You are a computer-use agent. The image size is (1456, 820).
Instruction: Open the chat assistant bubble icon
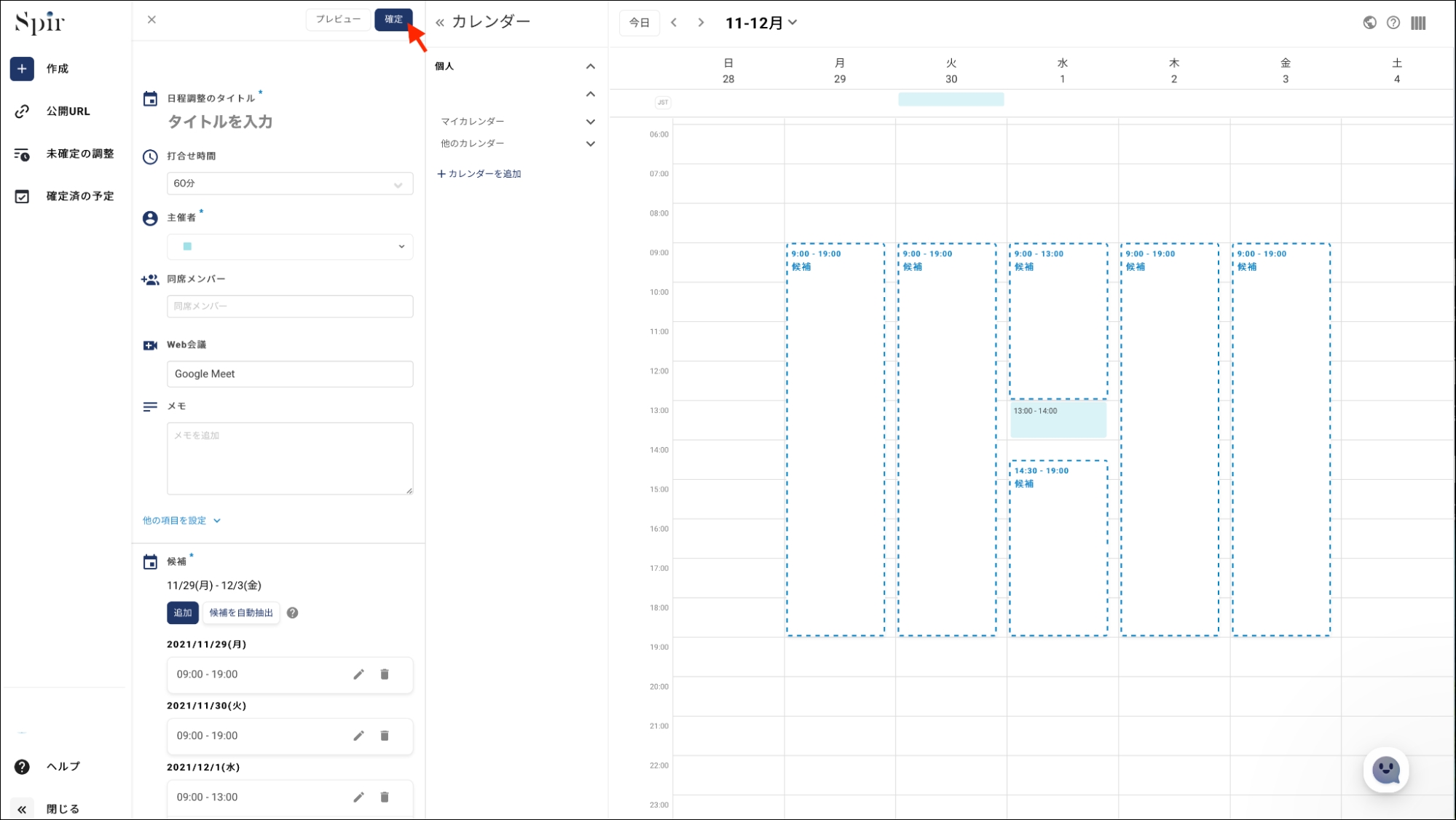click(x=1385, y=770)
